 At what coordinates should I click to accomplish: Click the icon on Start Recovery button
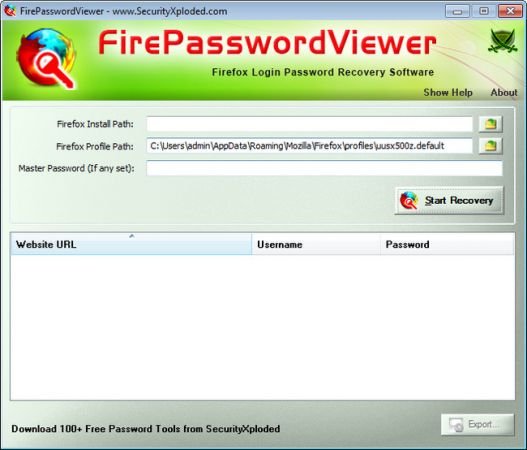tap(409, 201)
